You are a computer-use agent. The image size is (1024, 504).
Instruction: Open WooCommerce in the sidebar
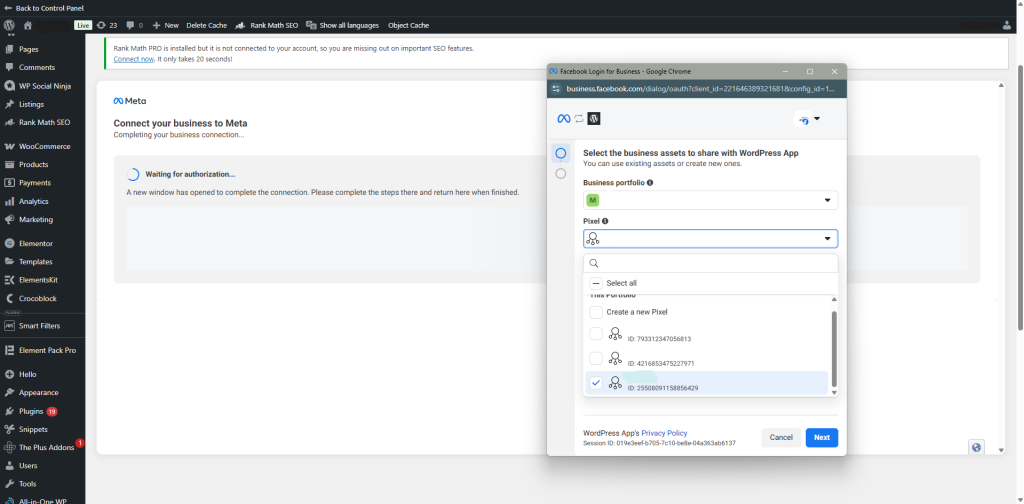click(x=42, y=146)
